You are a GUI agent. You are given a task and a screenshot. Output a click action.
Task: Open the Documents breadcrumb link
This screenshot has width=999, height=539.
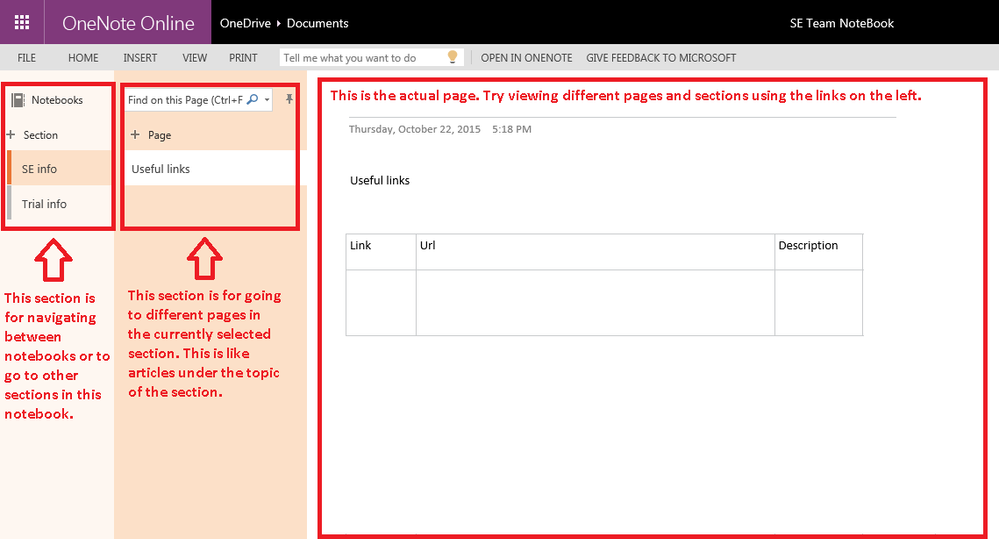tap(317, 23)
